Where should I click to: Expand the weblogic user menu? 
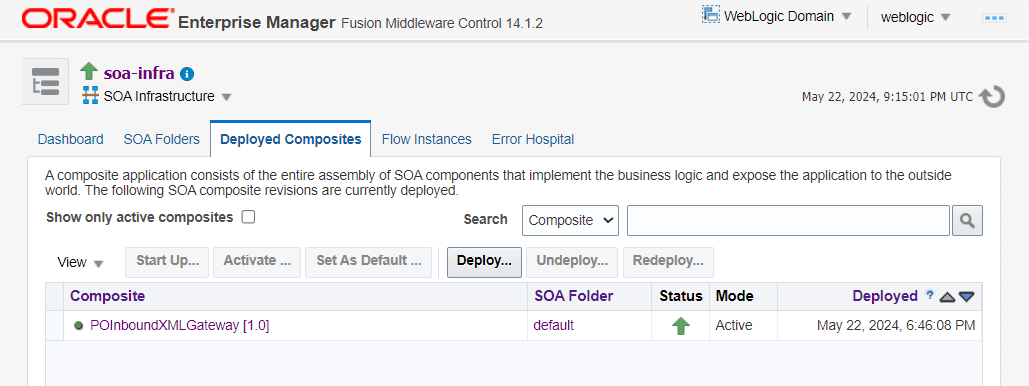(x=915, y=17)
